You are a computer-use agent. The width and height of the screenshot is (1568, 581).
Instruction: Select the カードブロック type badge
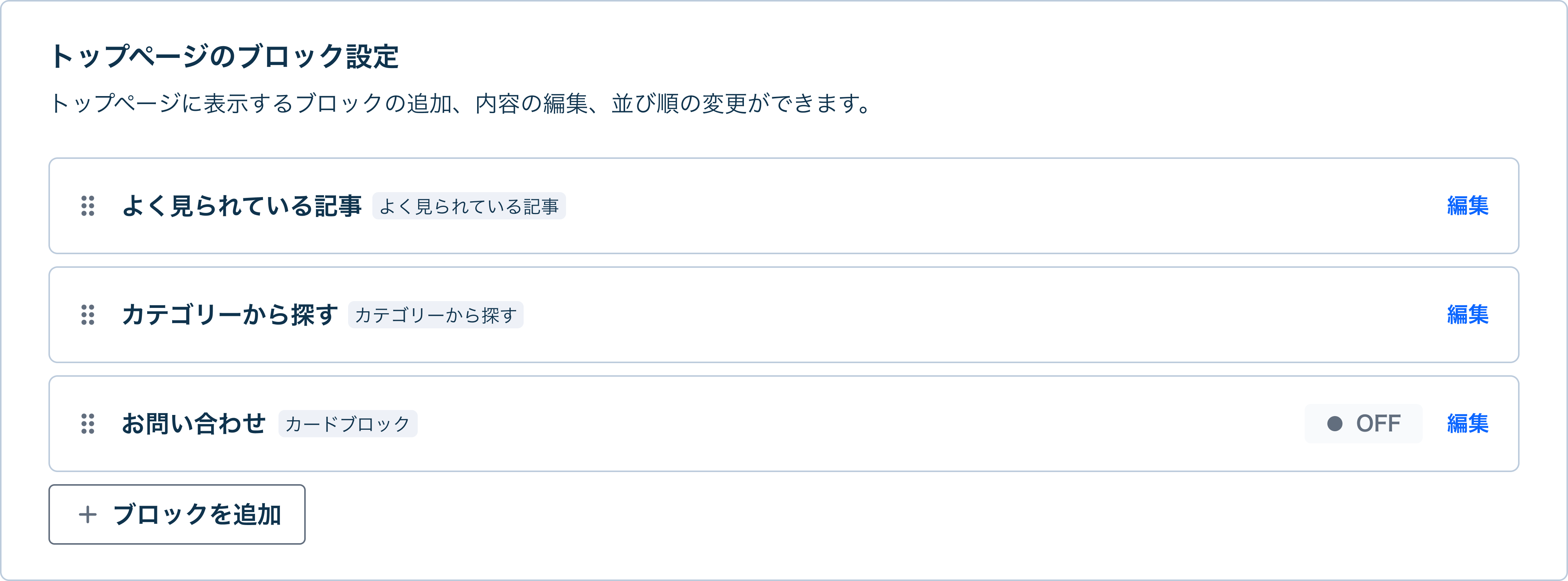click(348, 424)
